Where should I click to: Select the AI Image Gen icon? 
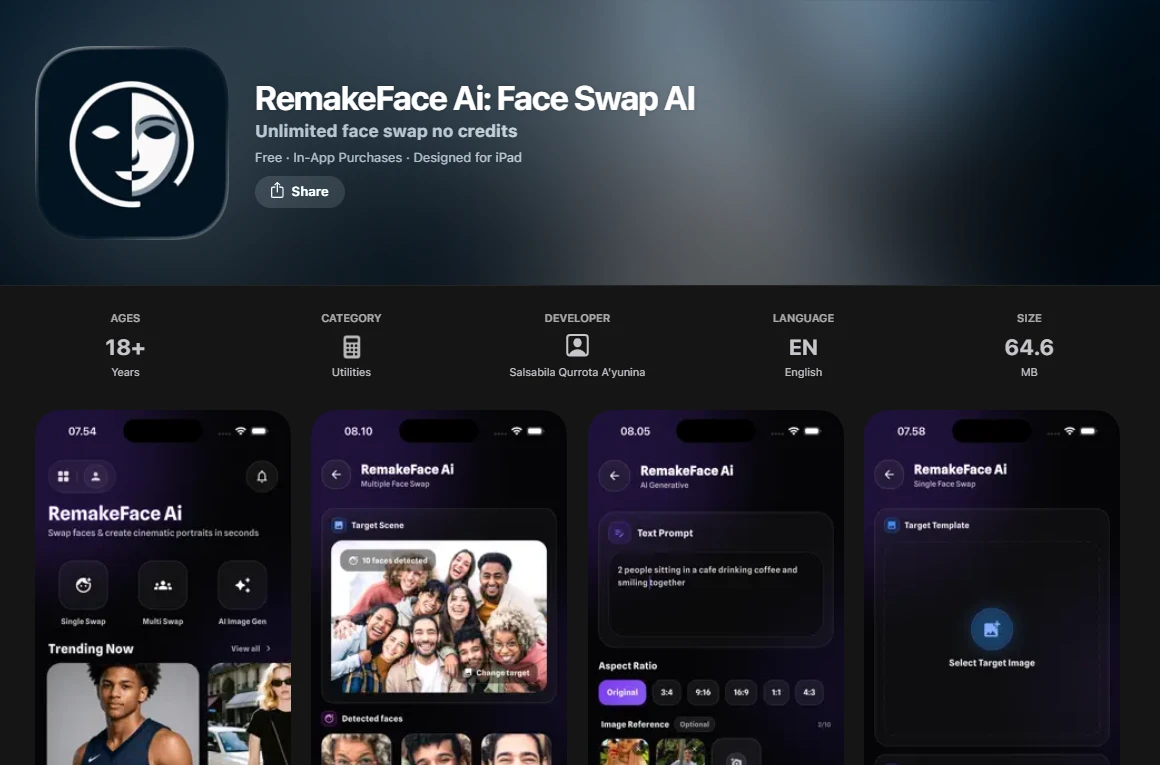tap(242, 585)
